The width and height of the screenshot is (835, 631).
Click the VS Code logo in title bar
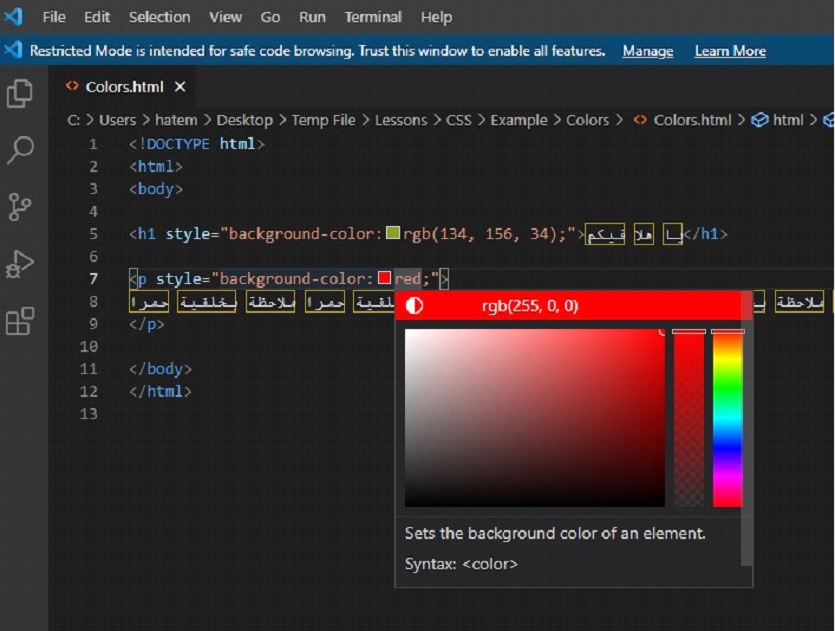click(13, 17)
